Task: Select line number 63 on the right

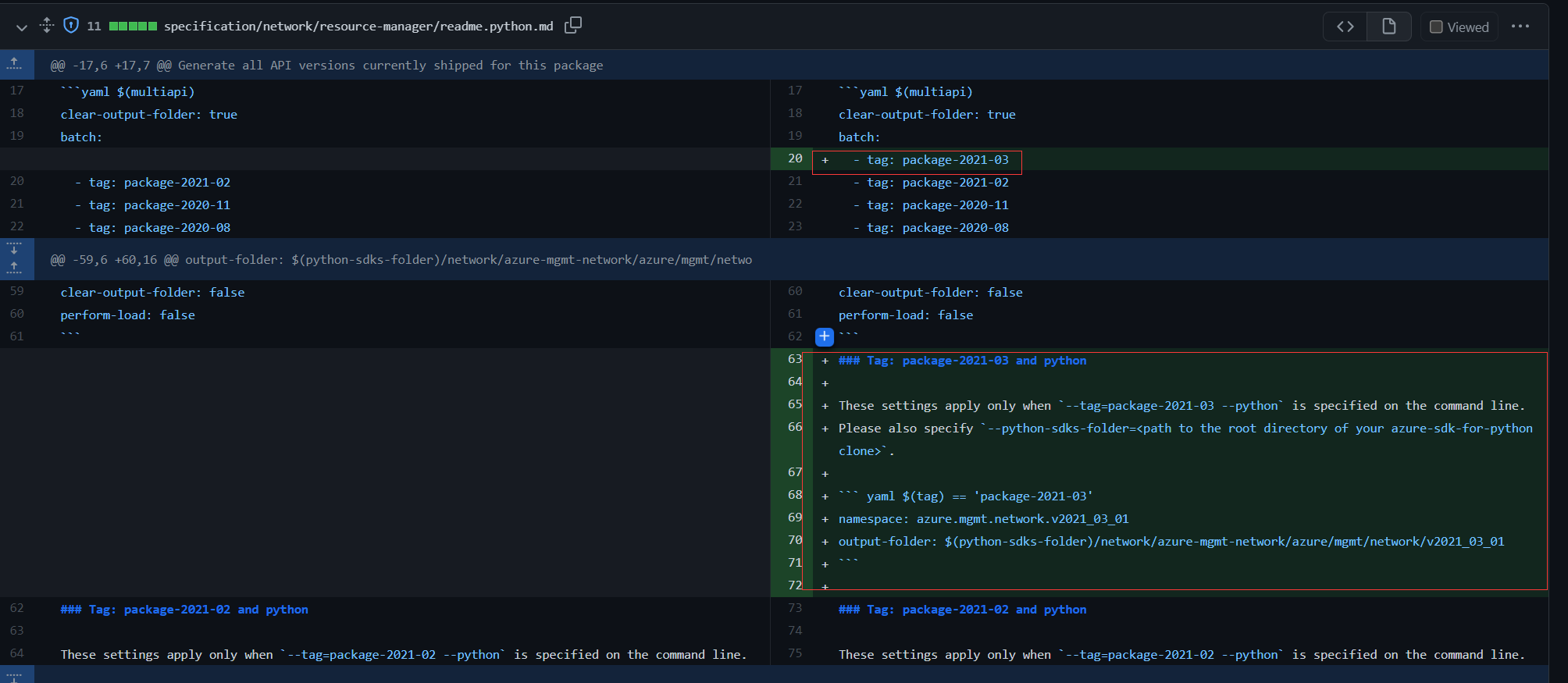Action: click(x=795, y=359)
